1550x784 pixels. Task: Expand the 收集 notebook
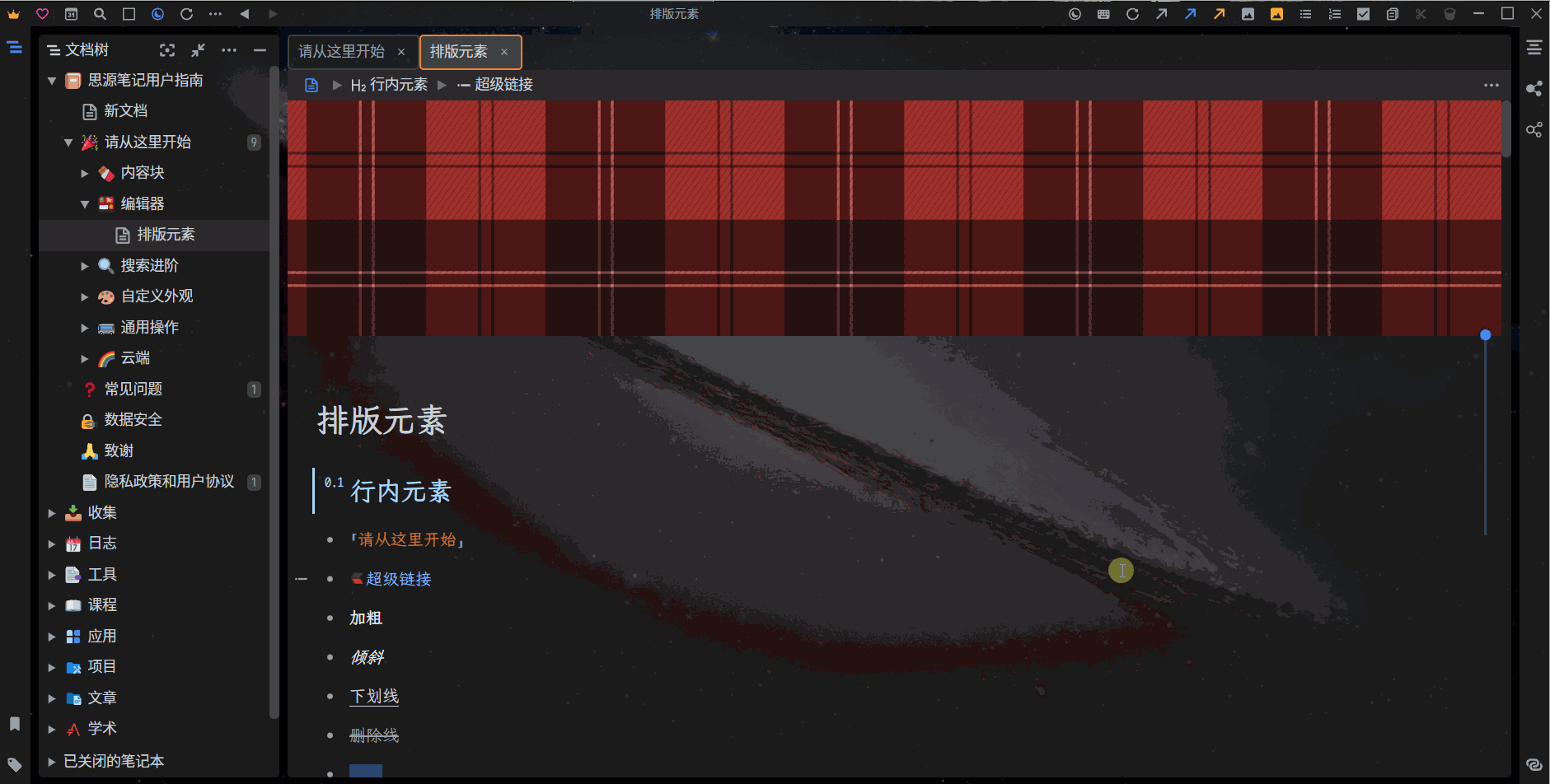point(52,512)
